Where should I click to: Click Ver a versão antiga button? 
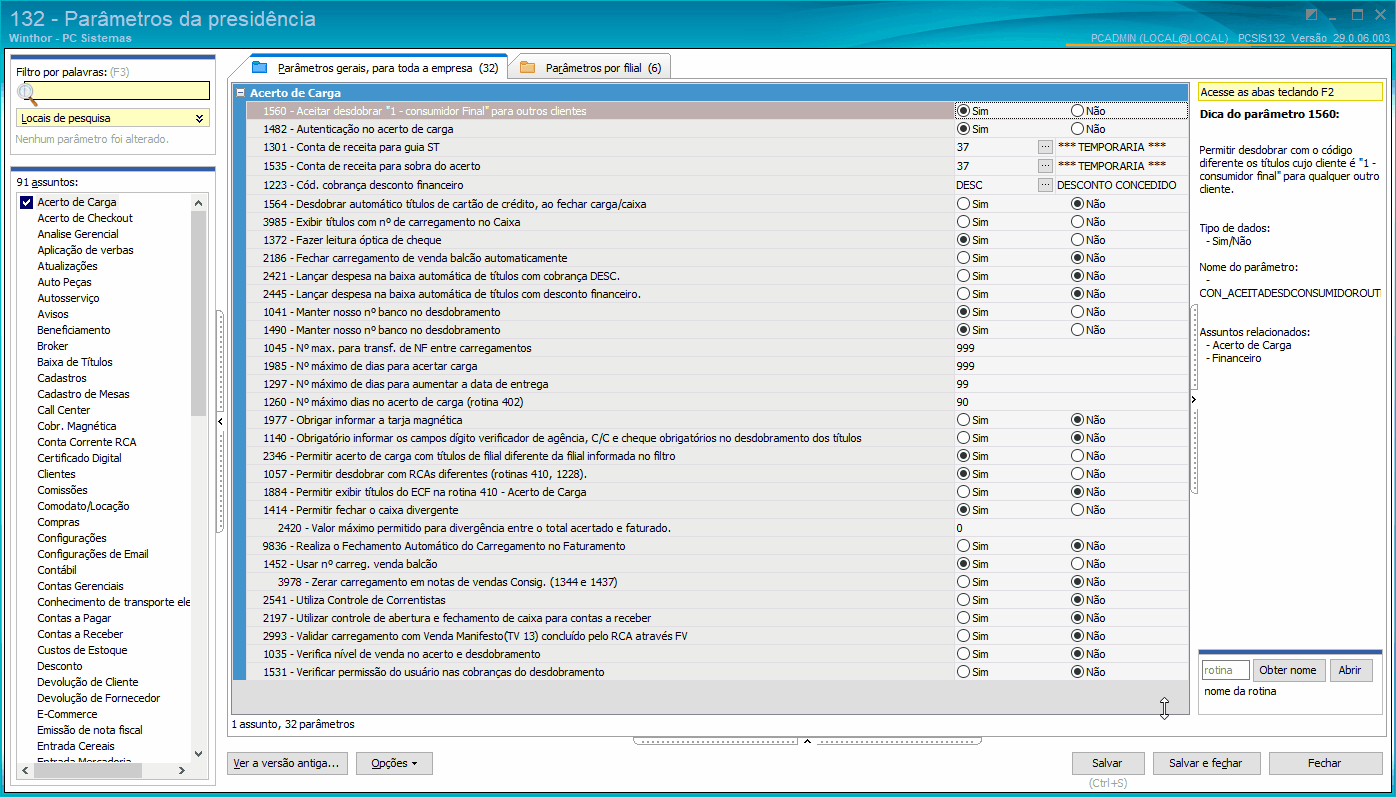(287, 763)
